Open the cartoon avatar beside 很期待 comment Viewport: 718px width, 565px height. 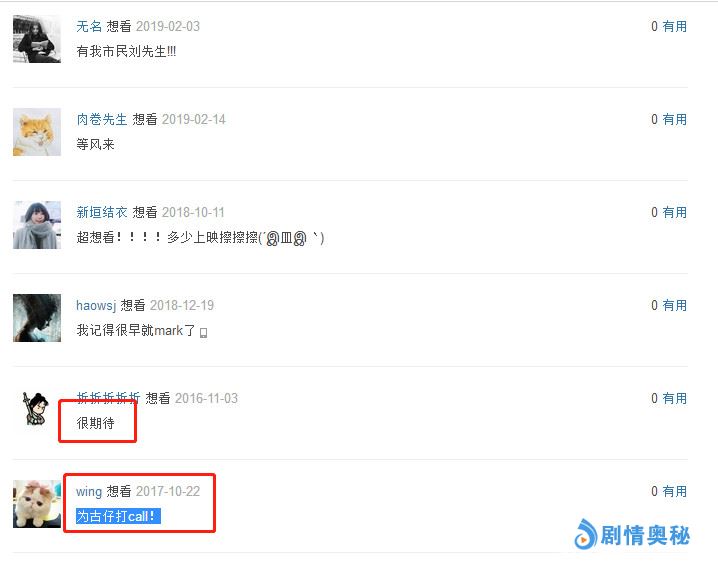pyautogui.click(x=37, y=409)
